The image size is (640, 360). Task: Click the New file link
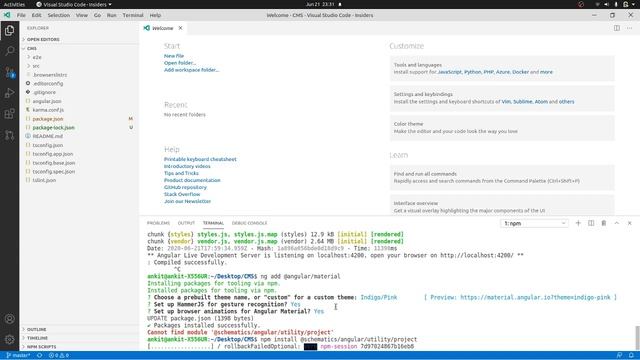pyautogui.click(x=174, y=56)
